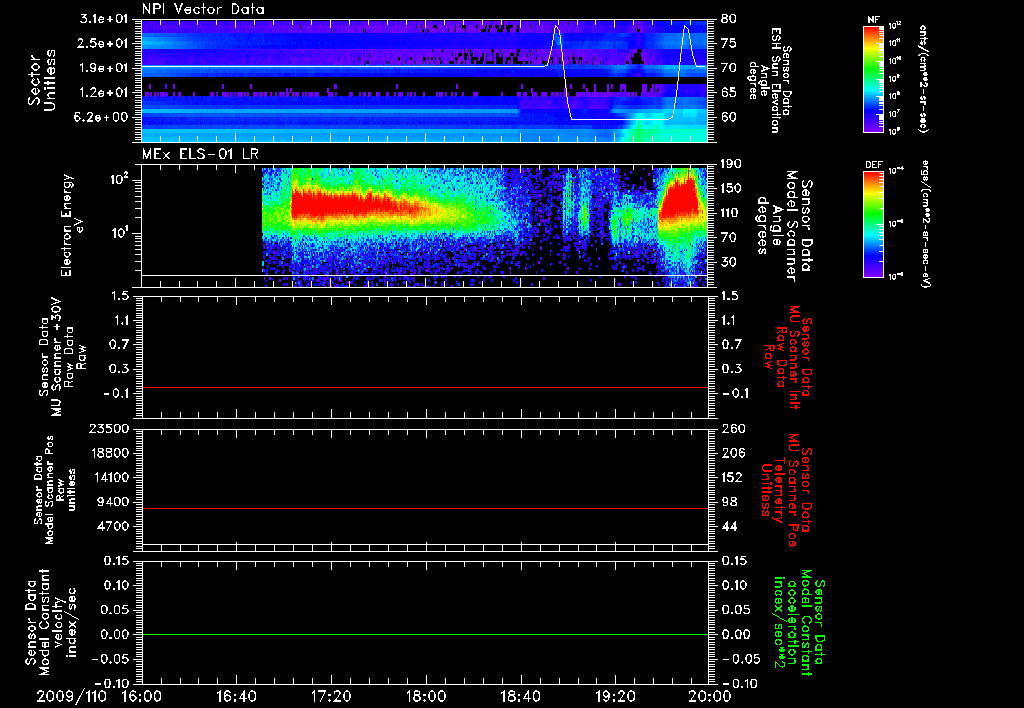The image size is (1024, 708).
Task: Click the NF color scale bar
Action: point(874,78)
